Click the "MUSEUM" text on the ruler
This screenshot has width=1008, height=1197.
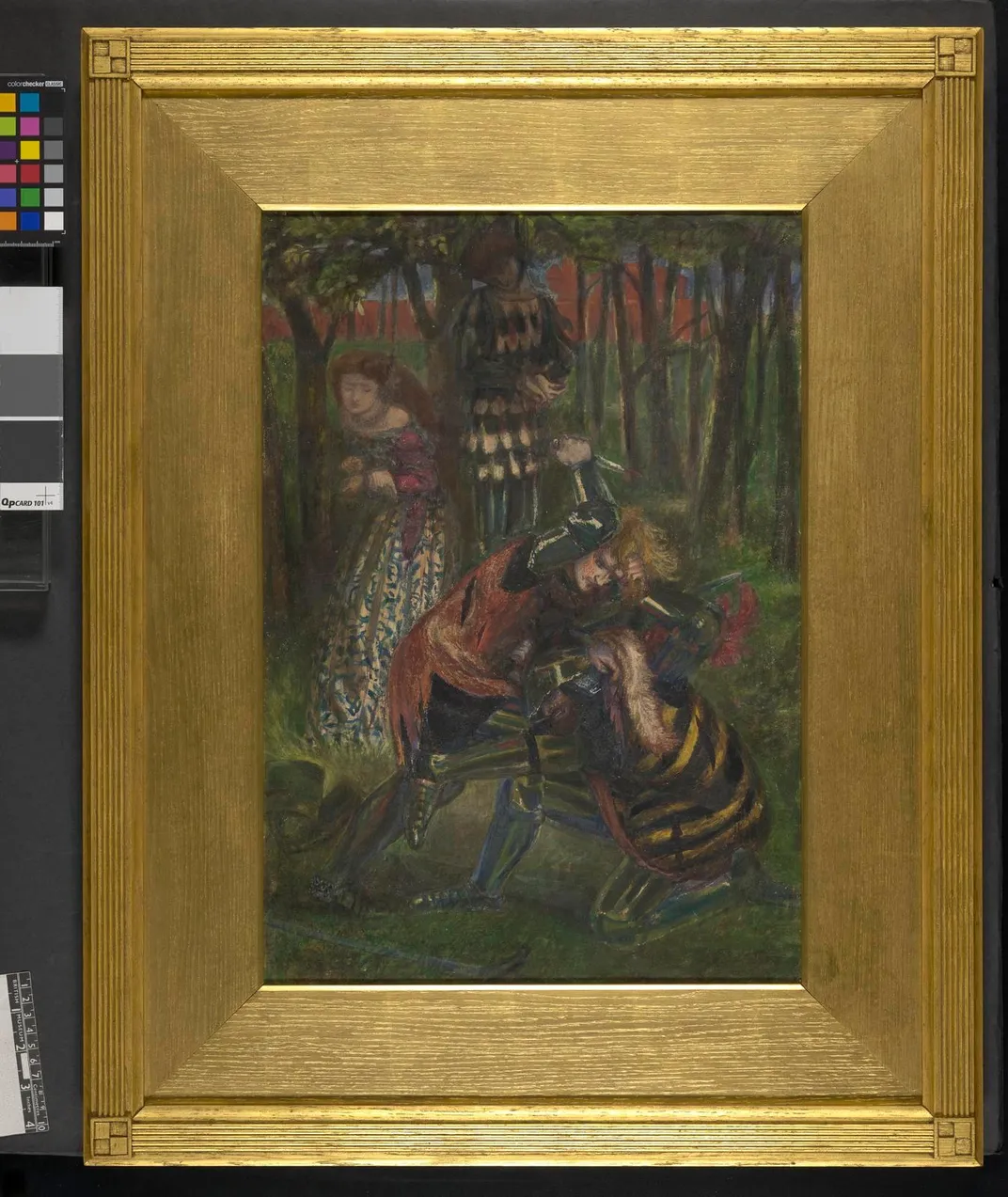(x=20, y=1028)
